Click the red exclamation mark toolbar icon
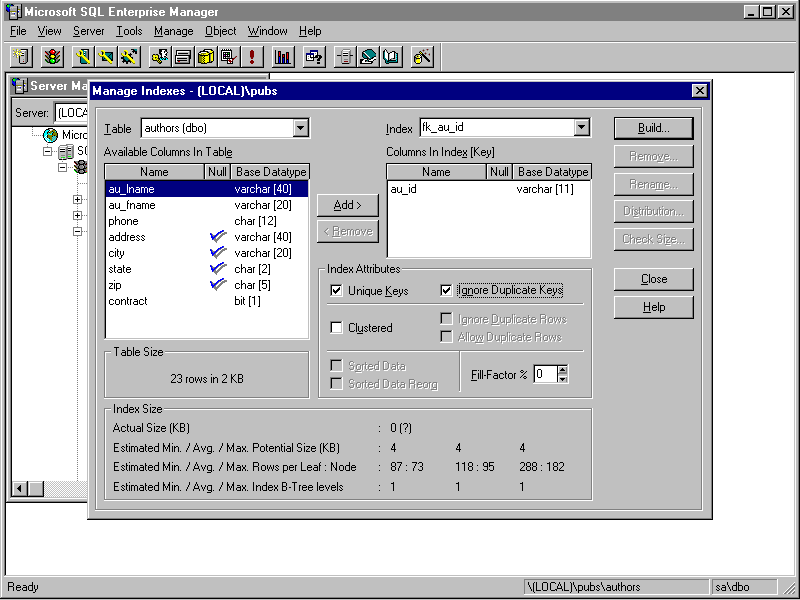 [x=252, y=57]
